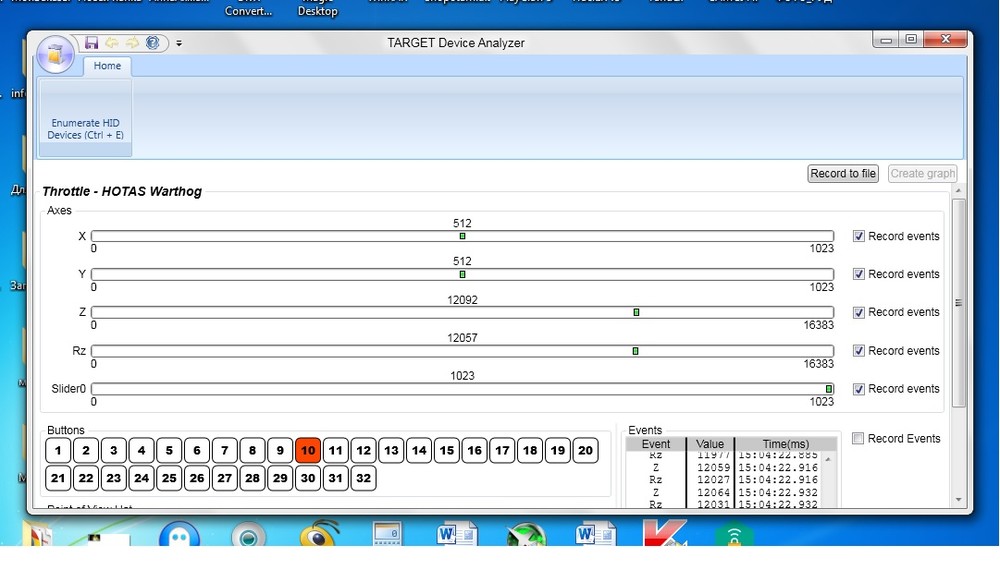Screen dimensions: 1000x570
Task: Click button 26 indicator
Action: click(x=196, y=478)
